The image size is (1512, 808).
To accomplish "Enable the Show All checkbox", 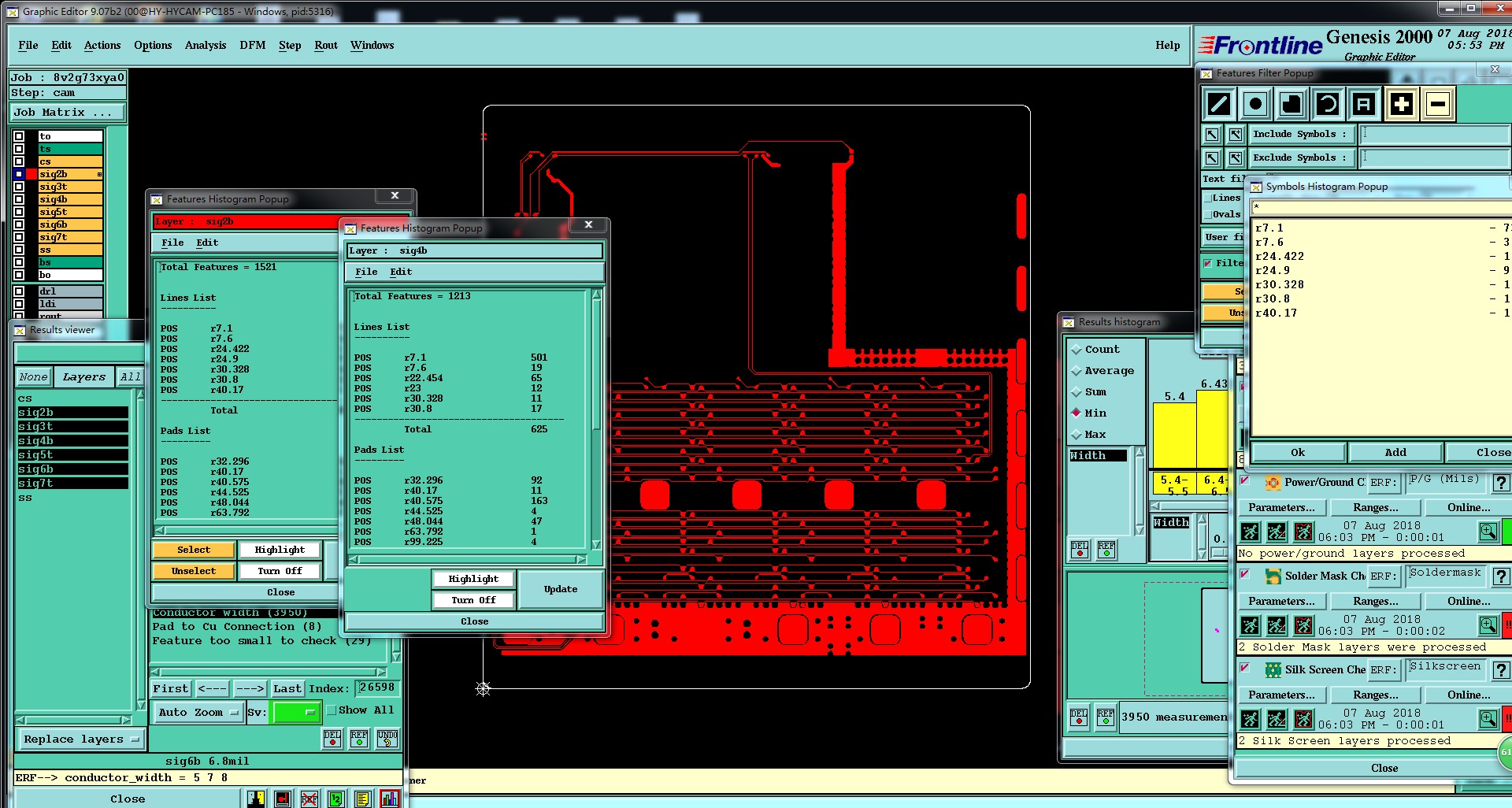I will pyautogui.click(x=332, y=710).
